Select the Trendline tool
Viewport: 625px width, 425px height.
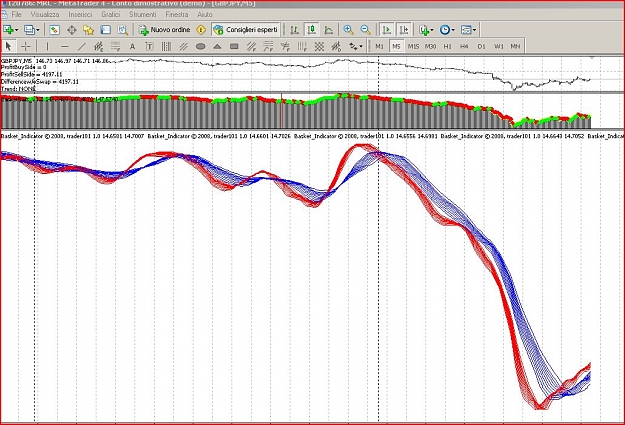point(81,47)
